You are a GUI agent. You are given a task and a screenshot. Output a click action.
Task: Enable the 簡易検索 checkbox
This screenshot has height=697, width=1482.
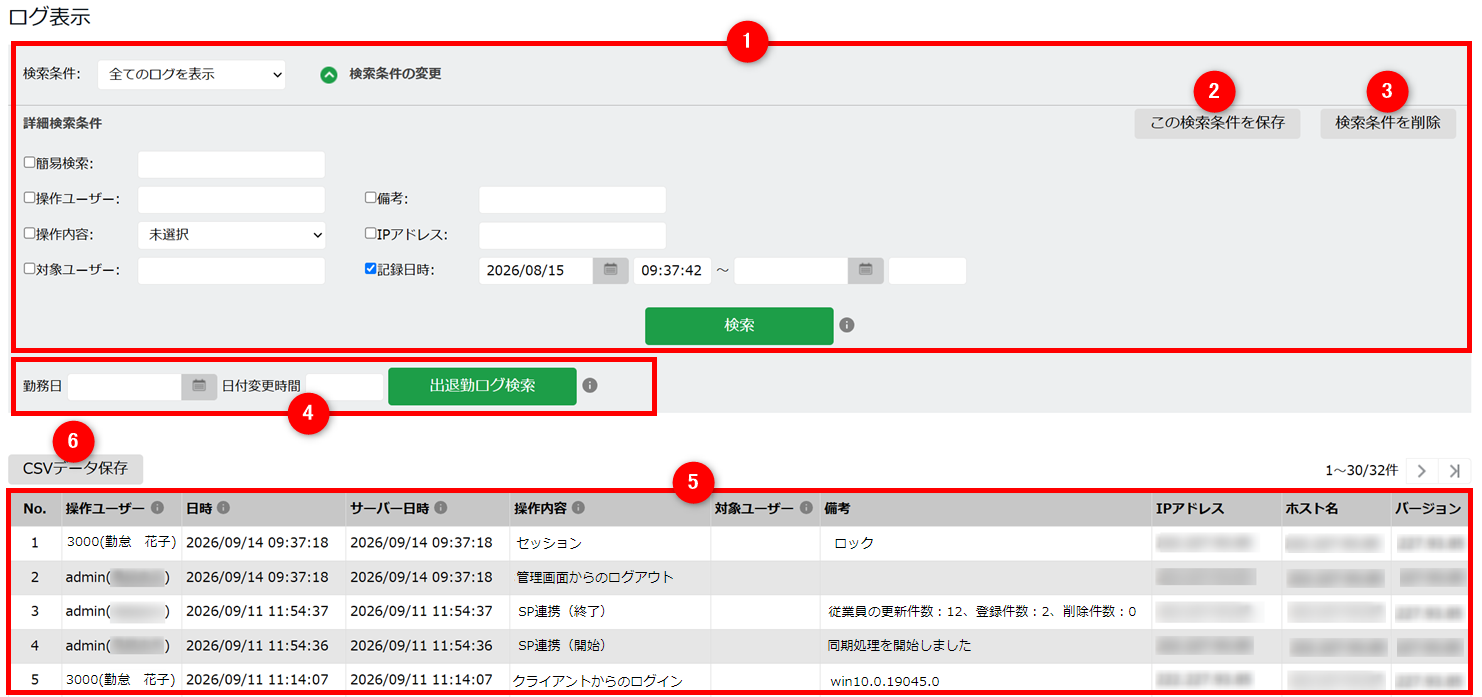30,162
